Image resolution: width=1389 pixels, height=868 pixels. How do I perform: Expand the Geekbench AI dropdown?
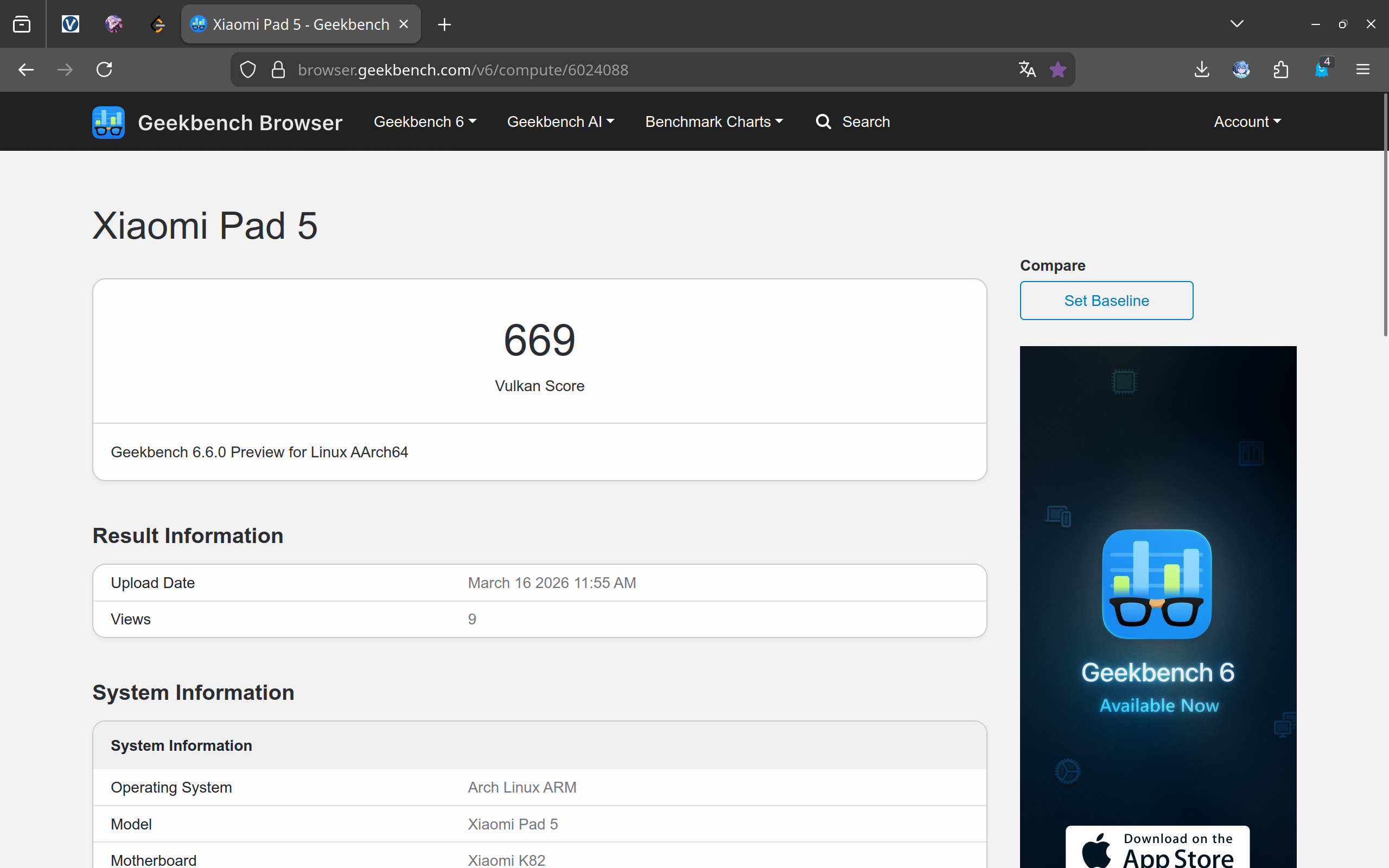[560, 122]
